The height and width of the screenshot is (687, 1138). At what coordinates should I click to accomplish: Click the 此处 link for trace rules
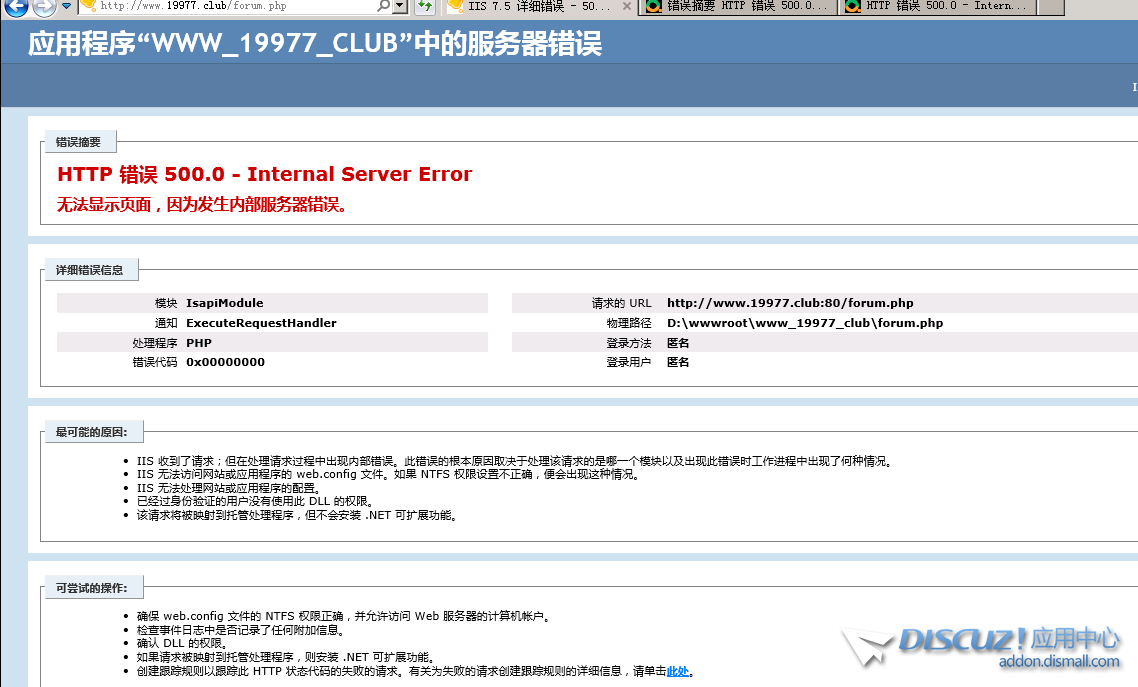click(677, 672)
